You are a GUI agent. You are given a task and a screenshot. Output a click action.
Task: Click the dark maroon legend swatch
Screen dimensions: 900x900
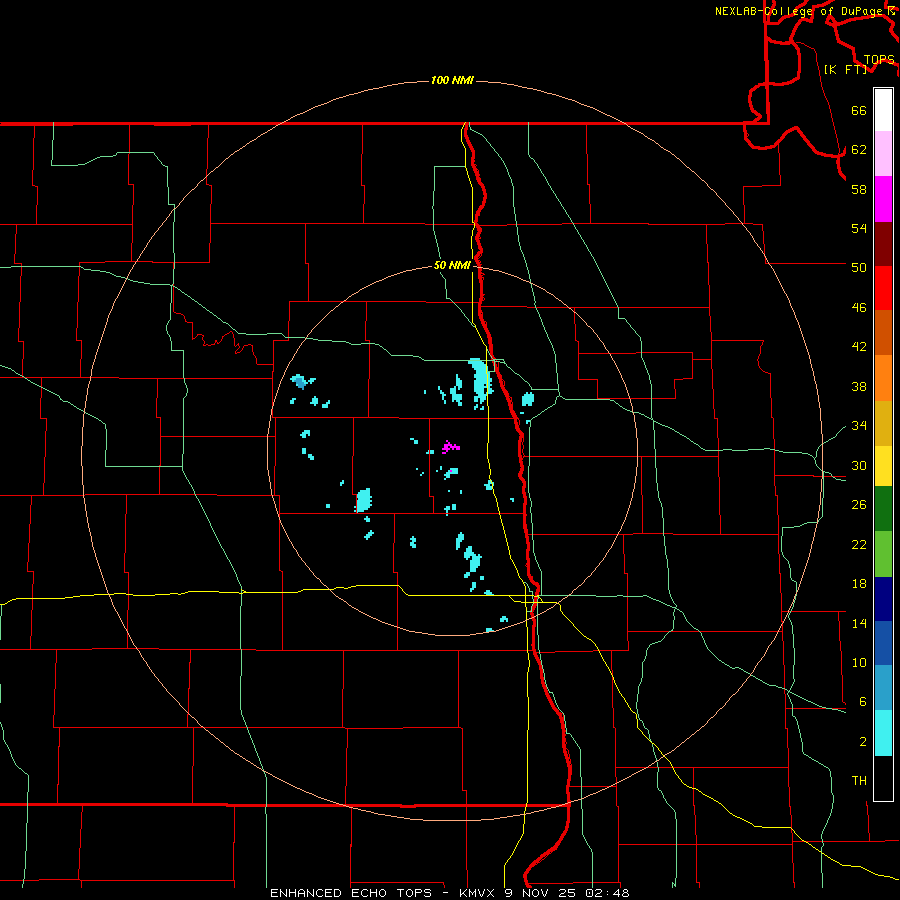(x=883, y=244)
